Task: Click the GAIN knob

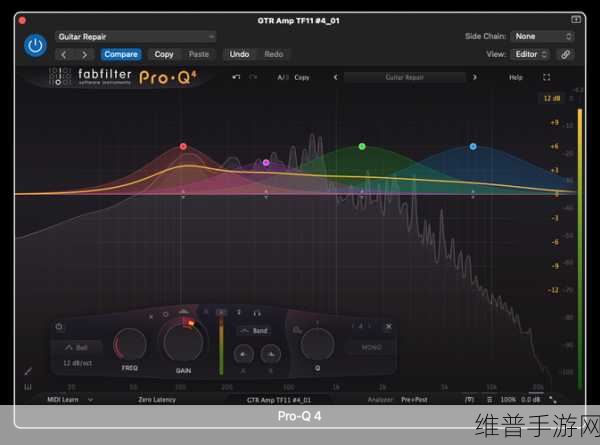Action: [183, 343]
